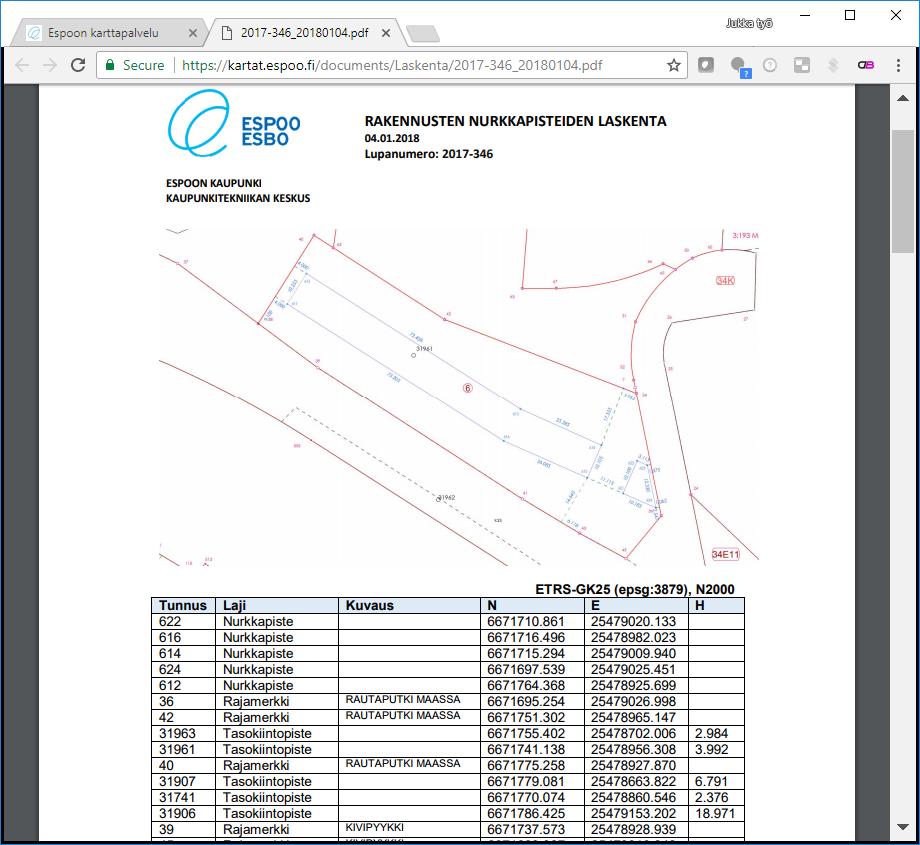Click the 3:193 M label on map
This screenshot has height=845, width=920.
pos(745,235)
